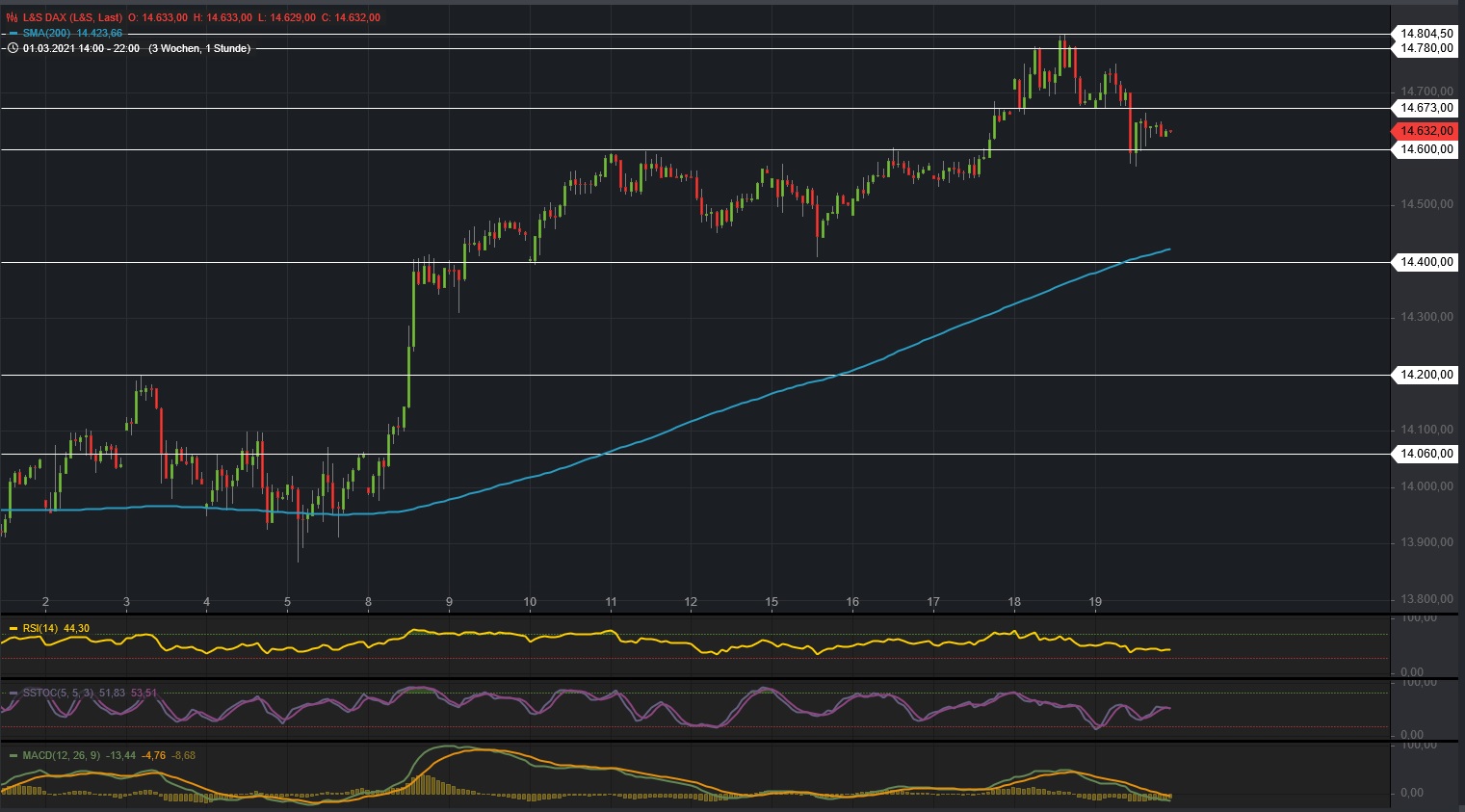Viewport: 1465px width, 812px height.
Task: Toggle the RSI(14) indicator panel
Action: tap(39, 628)
